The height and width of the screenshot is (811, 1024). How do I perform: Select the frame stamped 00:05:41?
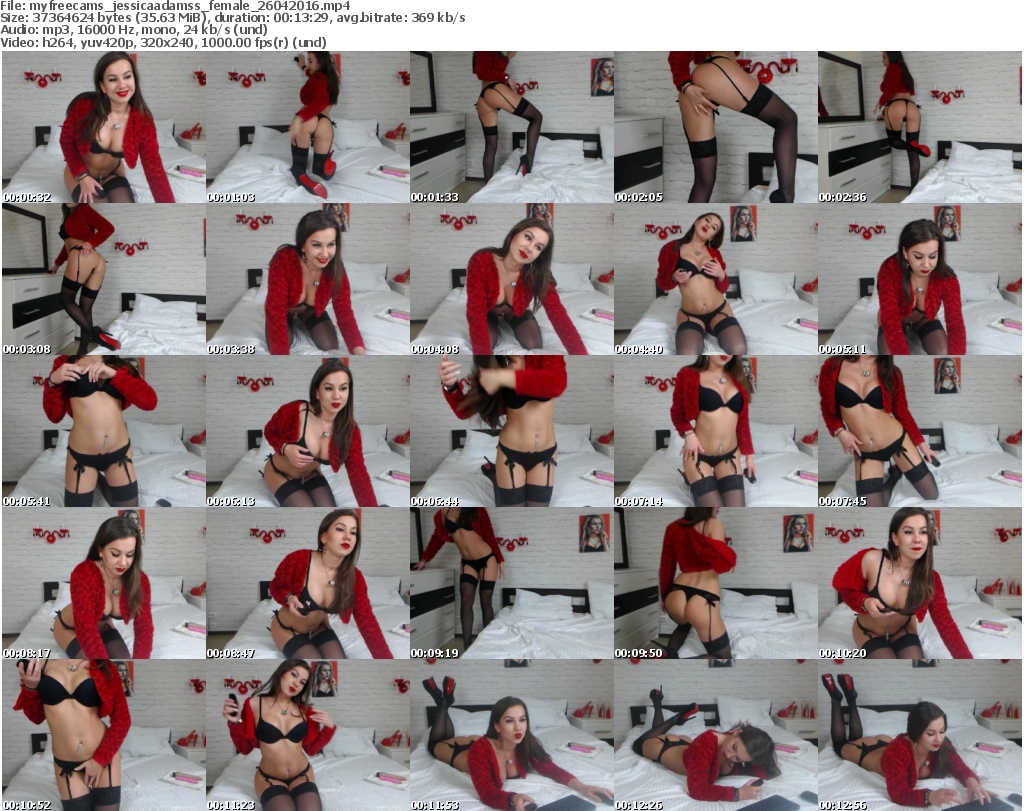(104, 432)
